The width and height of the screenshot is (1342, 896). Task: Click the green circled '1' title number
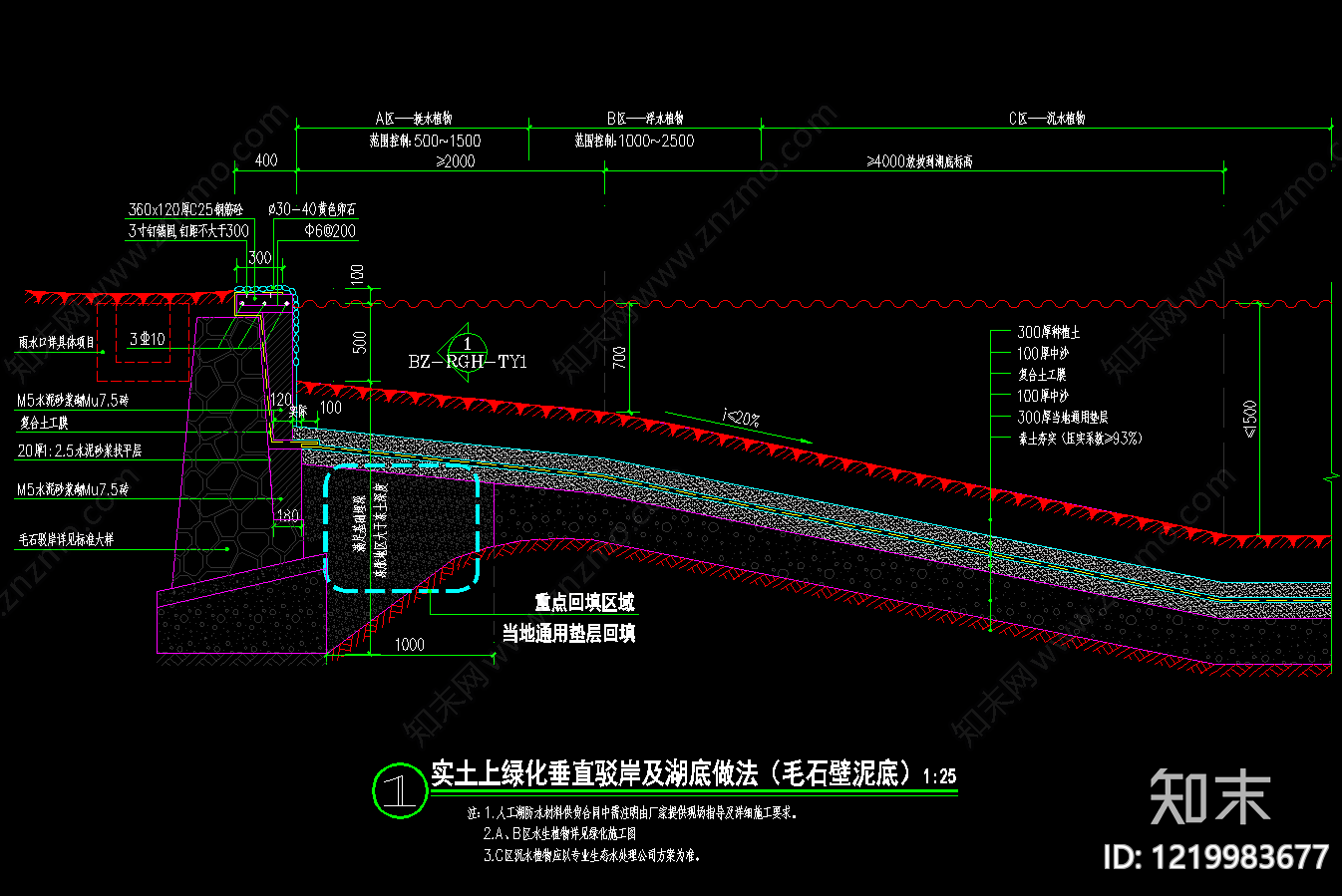pos(399,791)
